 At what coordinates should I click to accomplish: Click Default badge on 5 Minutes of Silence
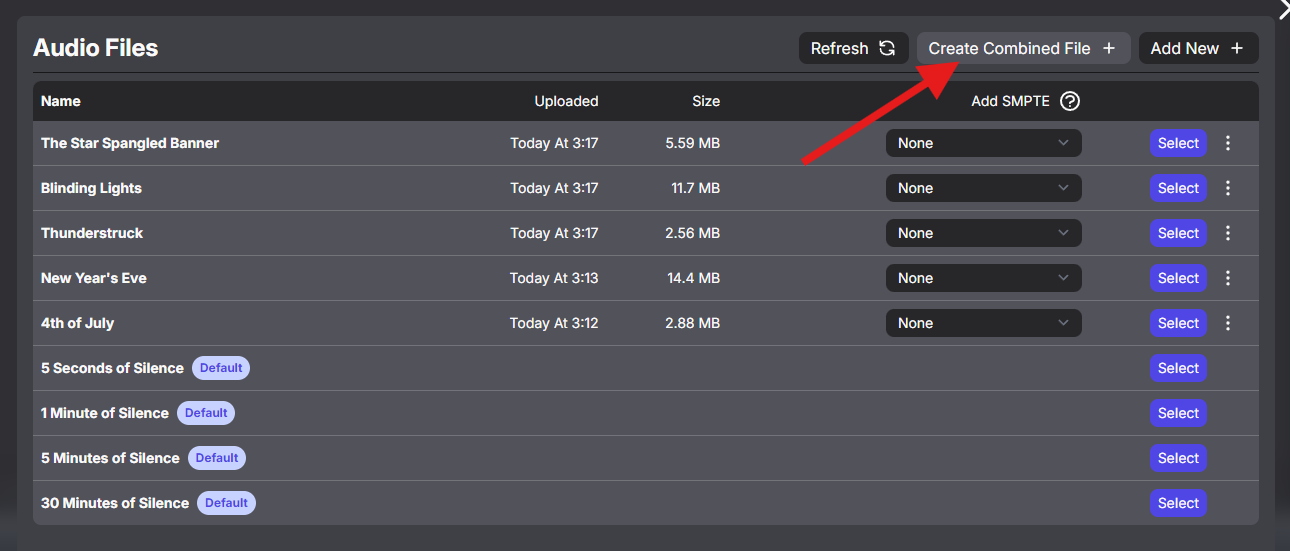click(217, 458)
